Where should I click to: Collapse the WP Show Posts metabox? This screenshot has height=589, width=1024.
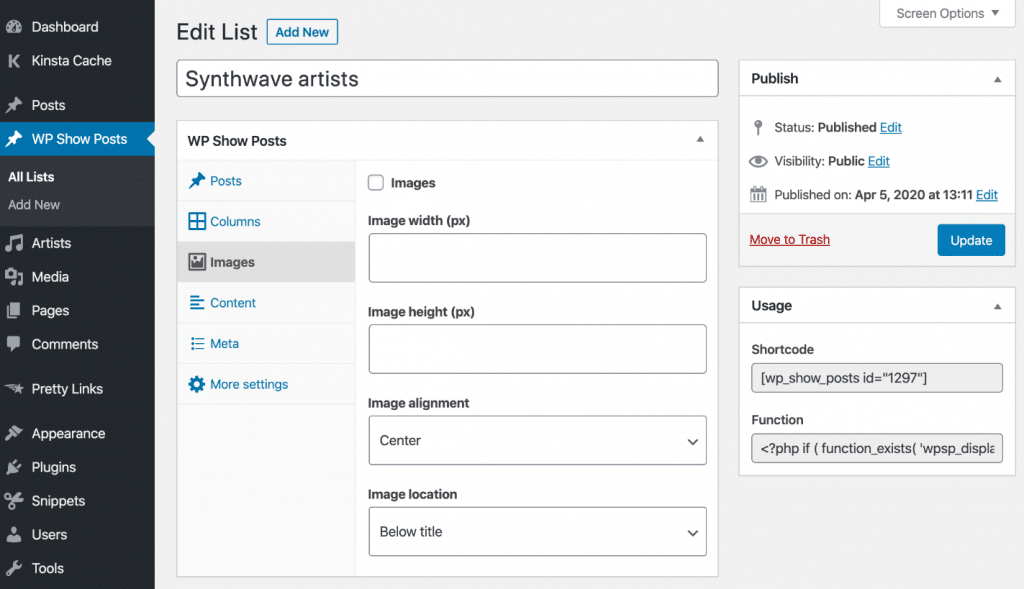pos(699,140)
